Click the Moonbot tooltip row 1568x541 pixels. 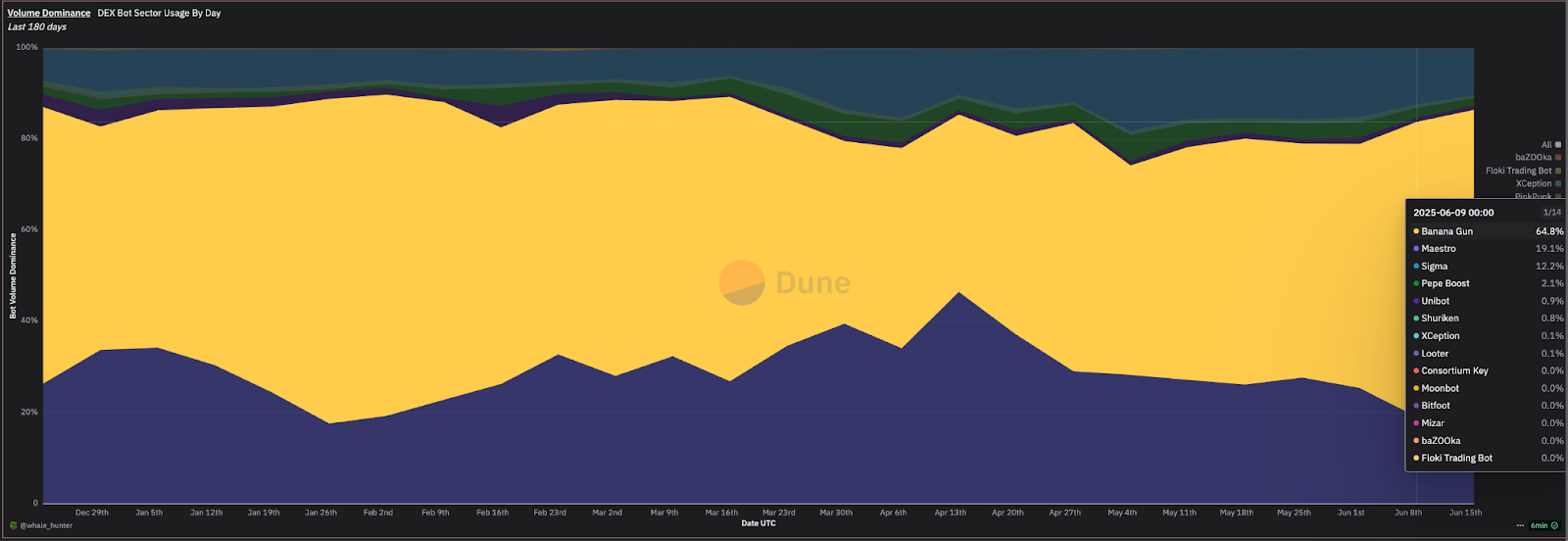[1488, 388]
